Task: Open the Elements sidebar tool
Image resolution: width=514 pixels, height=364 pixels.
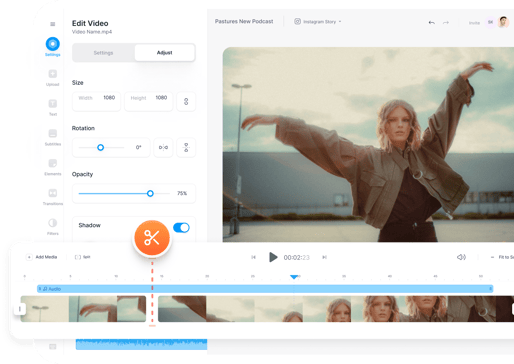Action: [53, 167]
